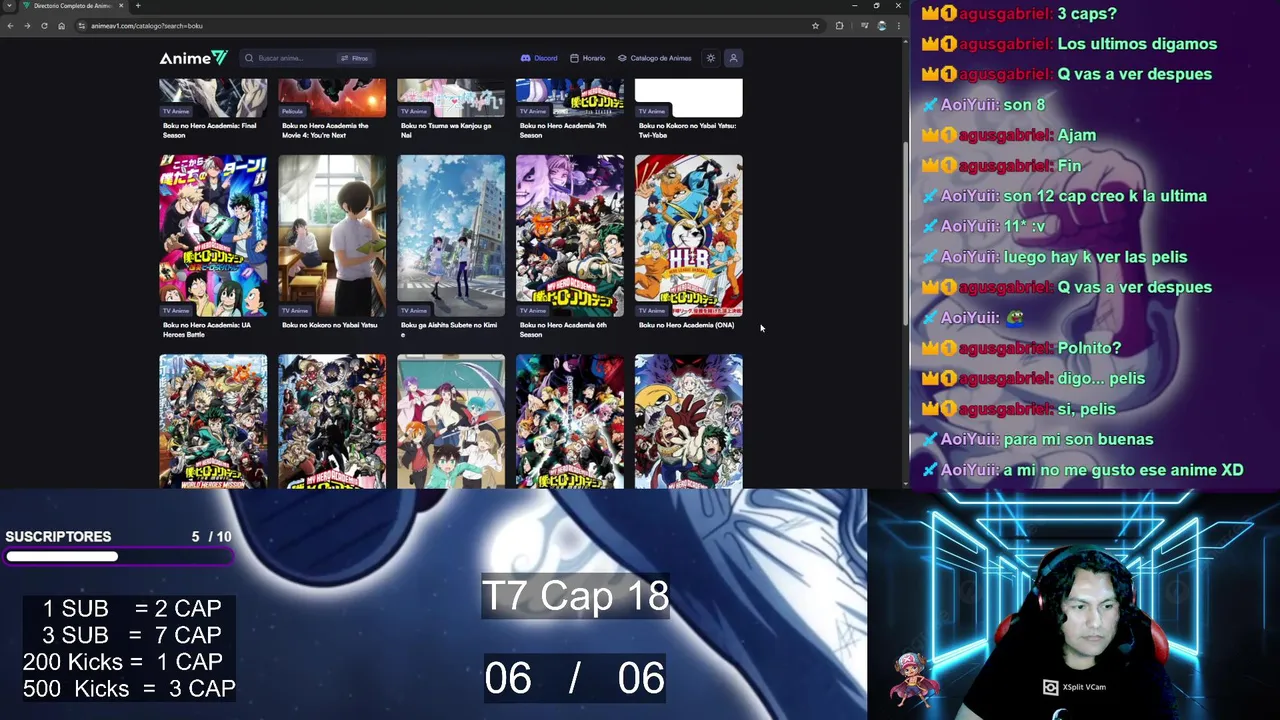
Task: Open the browser home page icon
Action: coord(61,26)
